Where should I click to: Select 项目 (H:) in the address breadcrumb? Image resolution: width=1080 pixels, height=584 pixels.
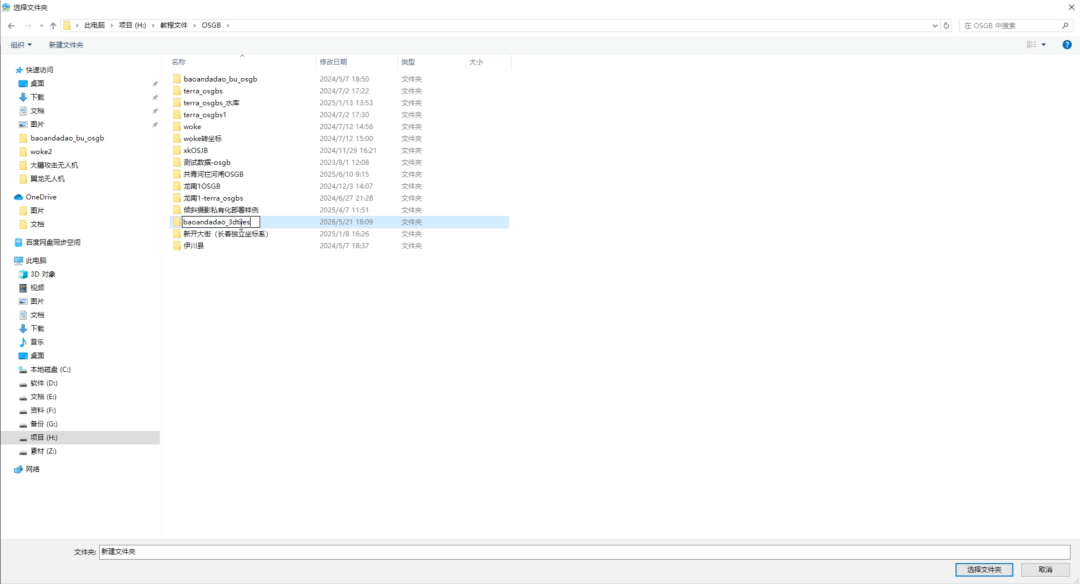(132, 25)
